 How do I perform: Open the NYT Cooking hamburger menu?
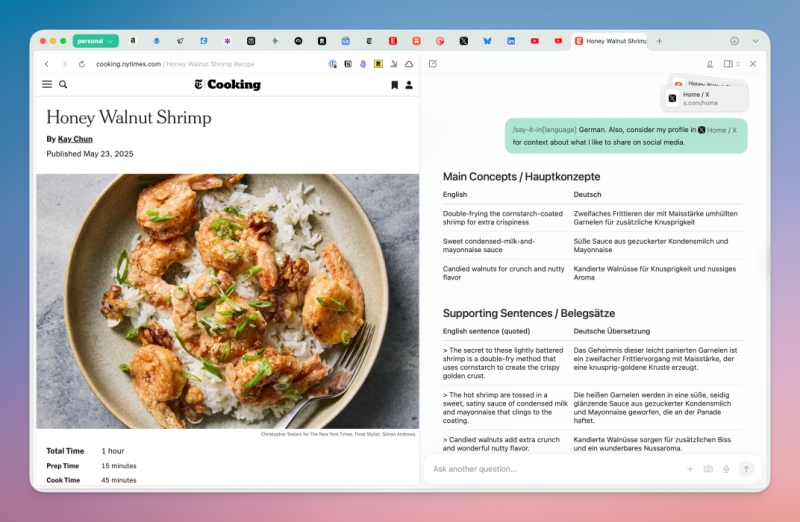(47, 84)
